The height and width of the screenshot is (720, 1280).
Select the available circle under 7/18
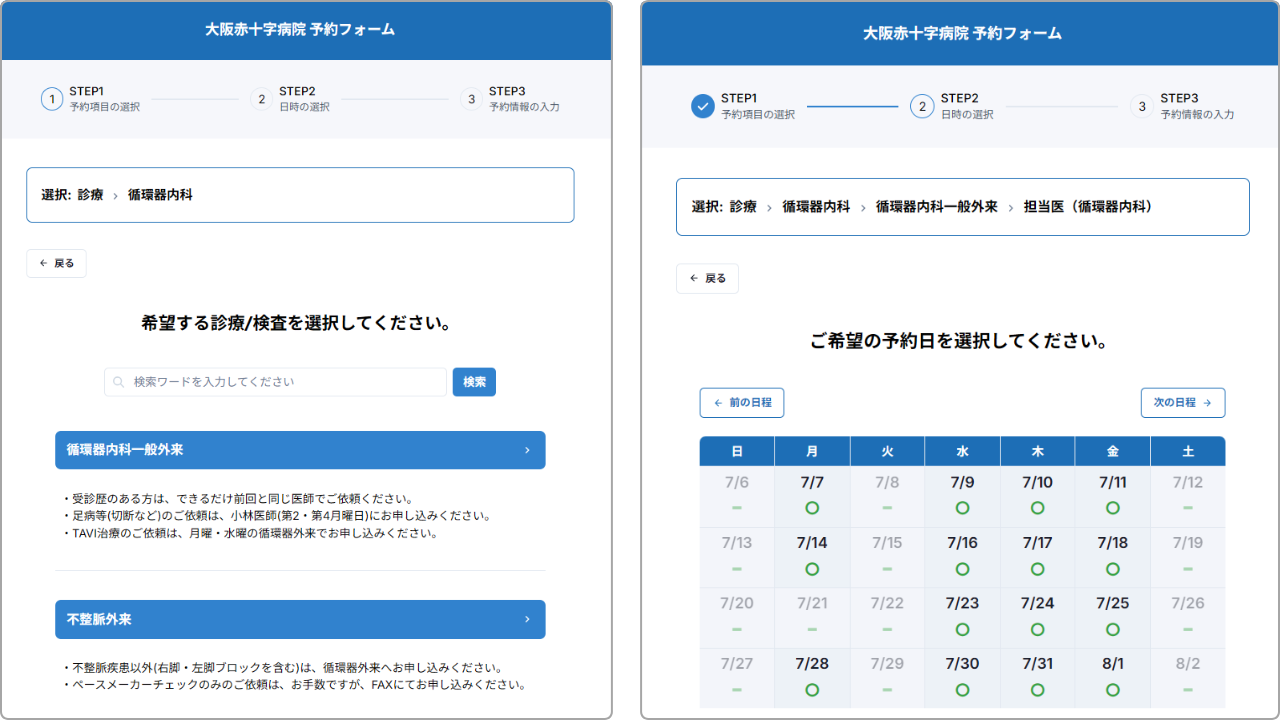click(x=1113, y=569)
